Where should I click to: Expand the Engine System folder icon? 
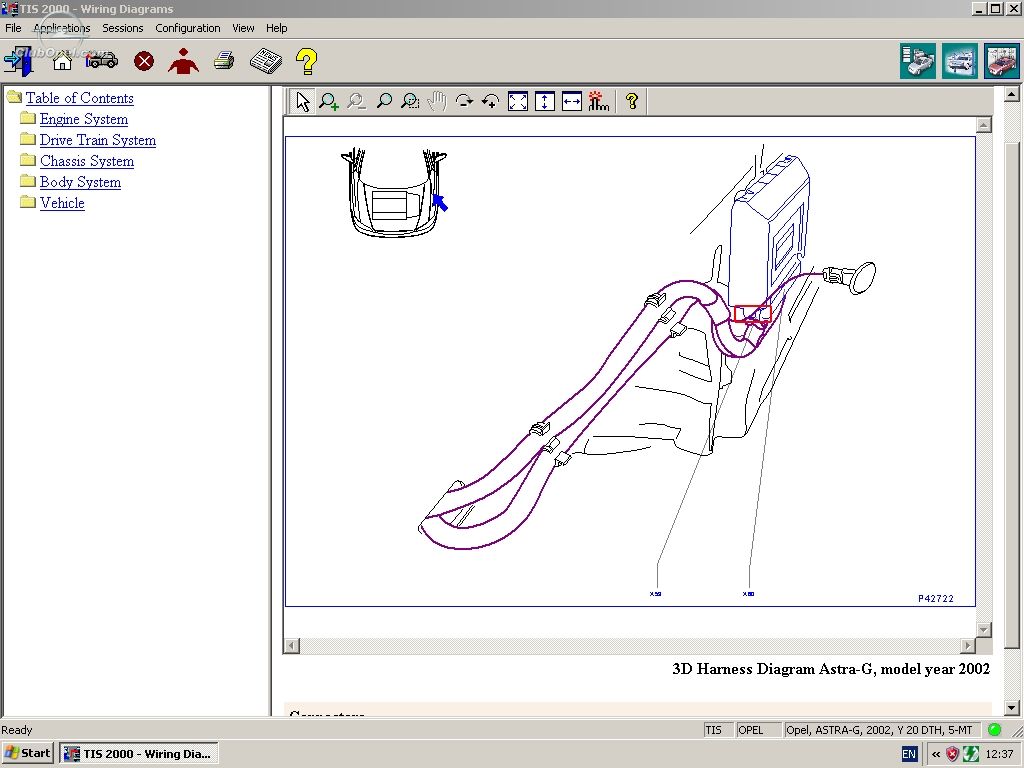[x=27, y=118]
